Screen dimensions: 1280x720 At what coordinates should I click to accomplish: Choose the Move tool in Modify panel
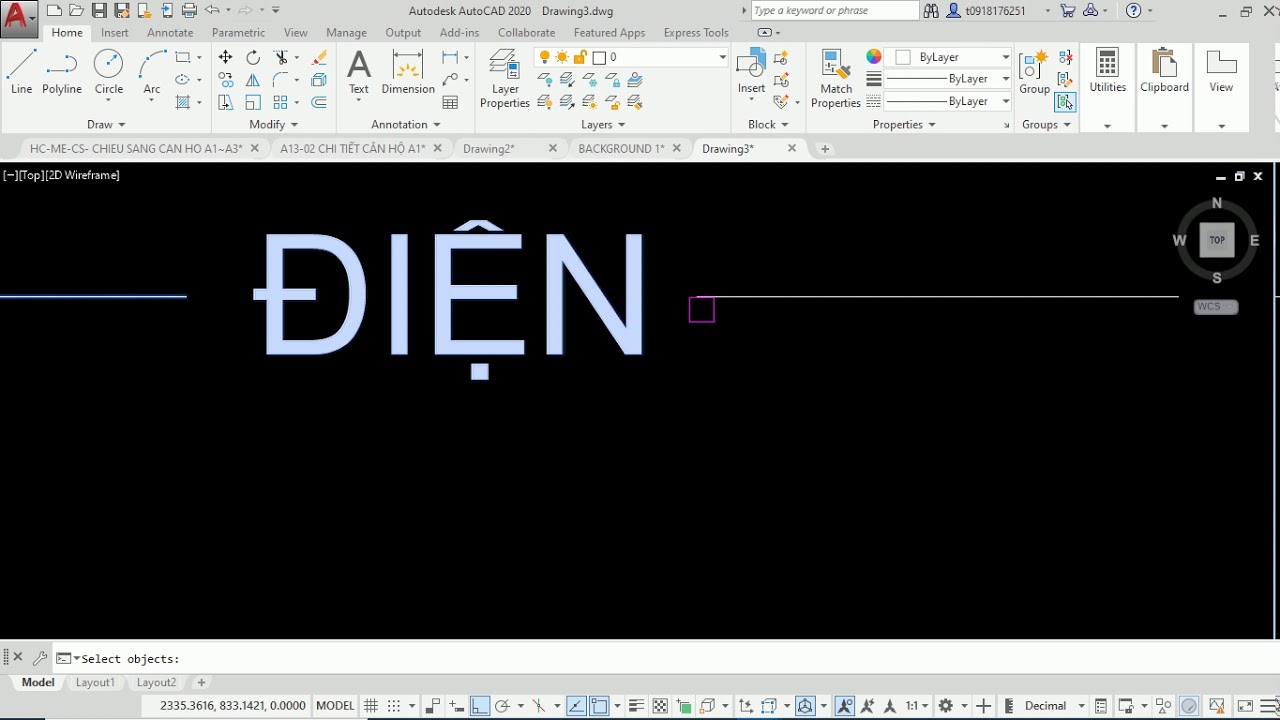tap(226, 57)
